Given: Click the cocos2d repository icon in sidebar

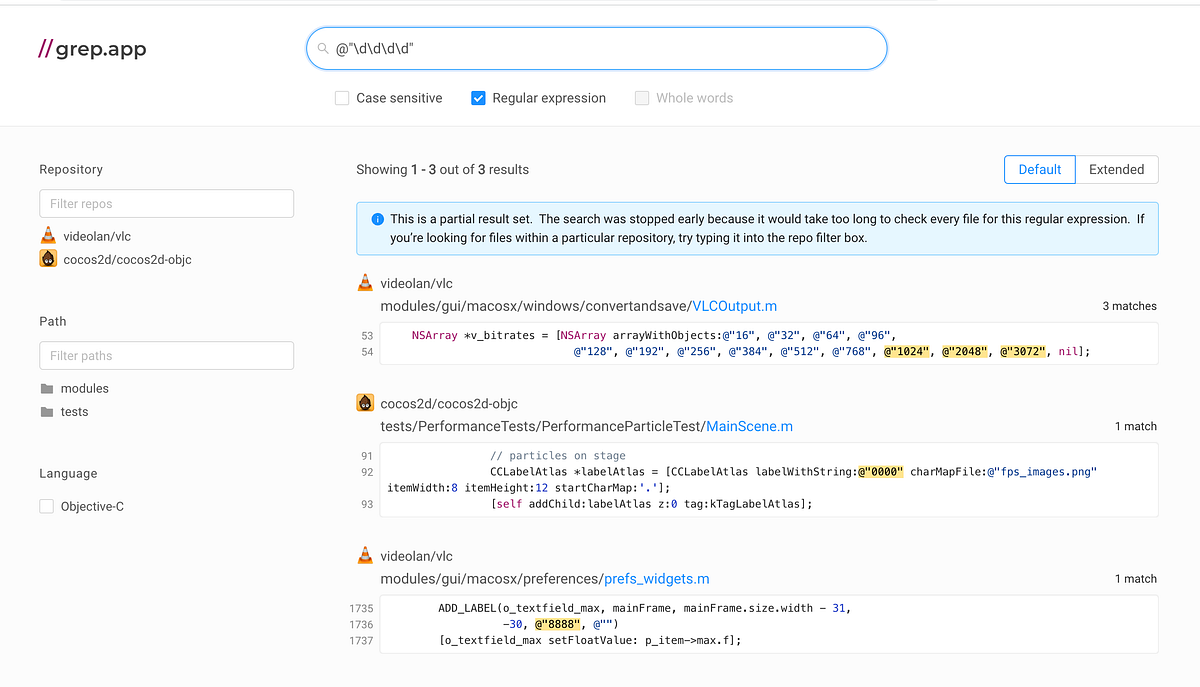Looking at the screenshot, I should pyautogui.click(x=48, y=258).
